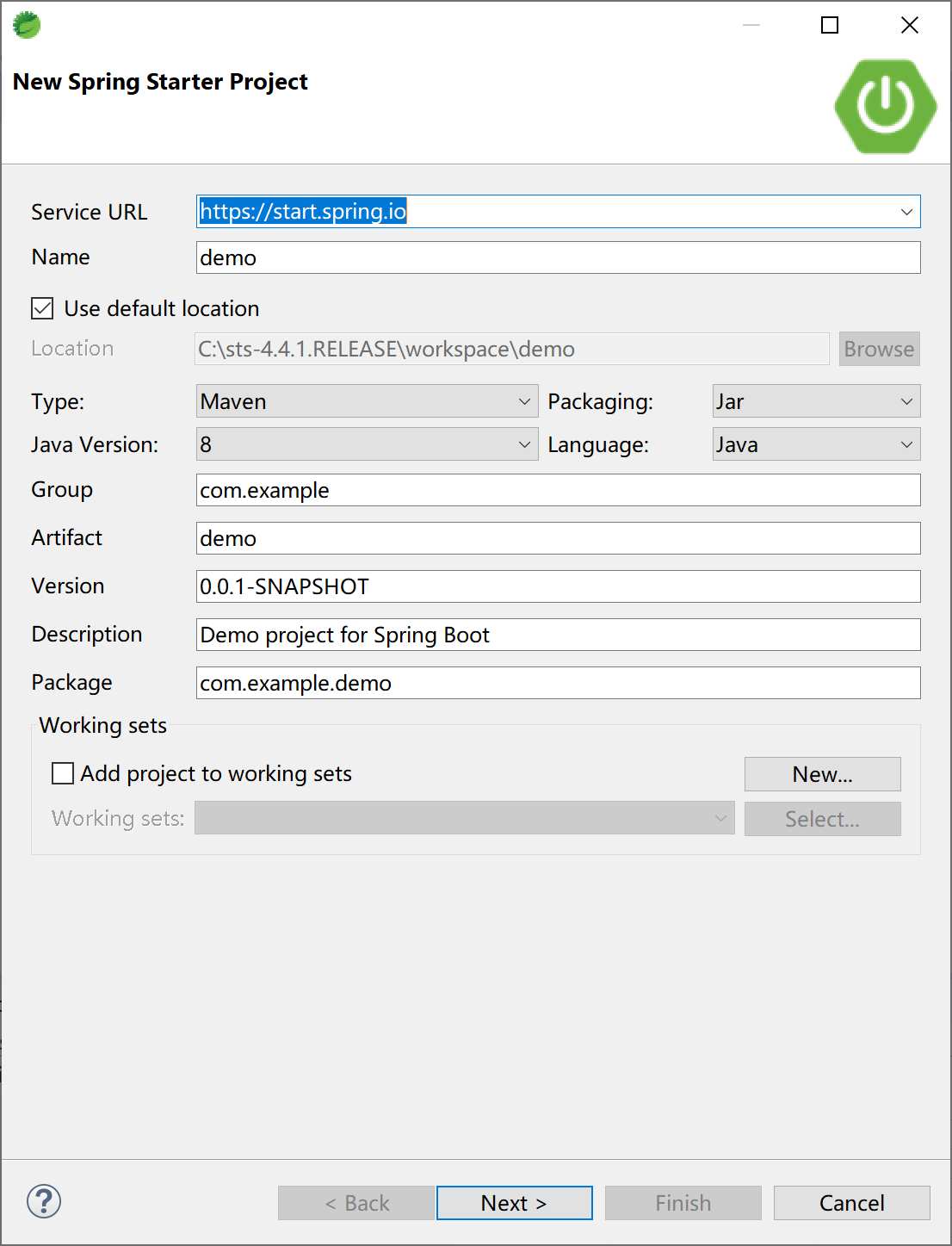Click the help question mark icon
This screenshot has height=1246, width=952.
[44, 1201]
